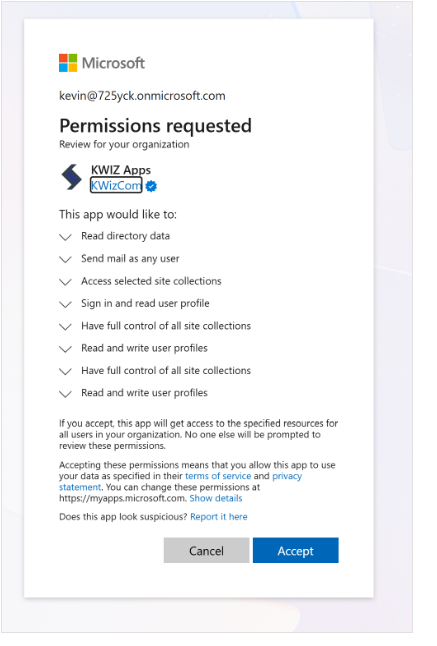This screenshot has height=646, width=437.
Task: Click the KWIZ Apps application name
Action: click(121, 170)
